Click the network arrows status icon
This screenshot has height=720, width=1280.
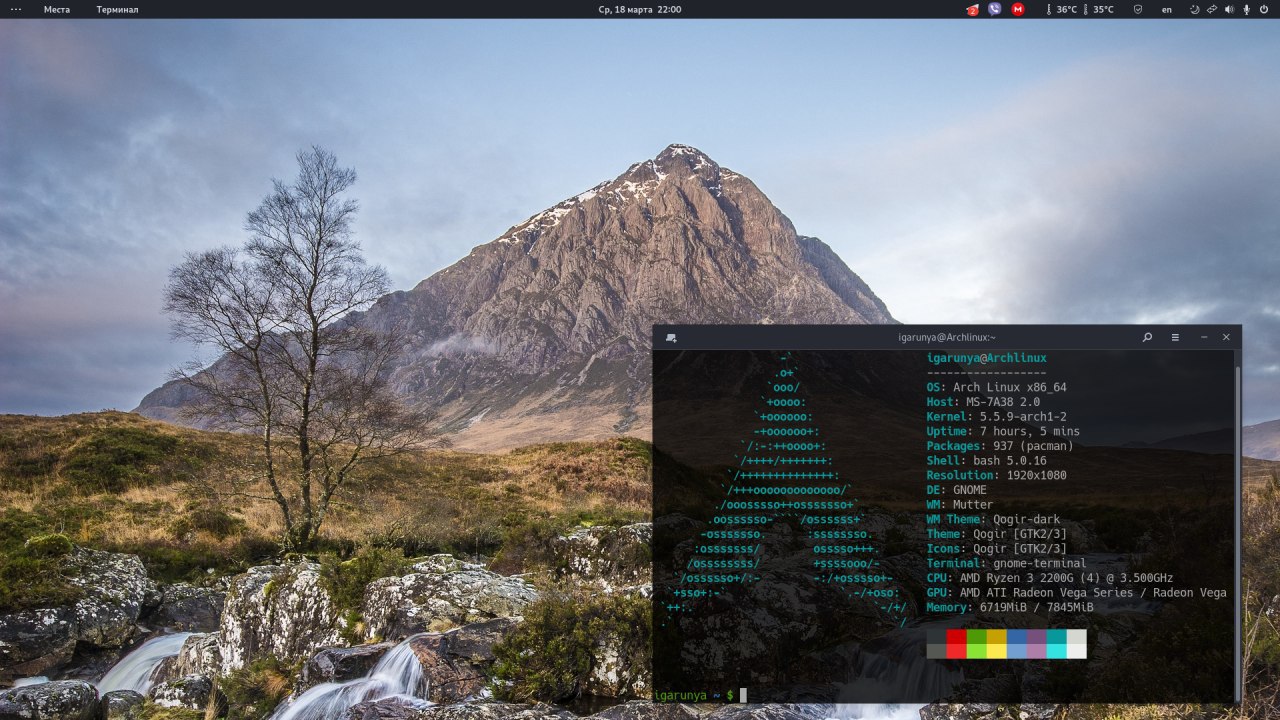[x=1212, y=9]
